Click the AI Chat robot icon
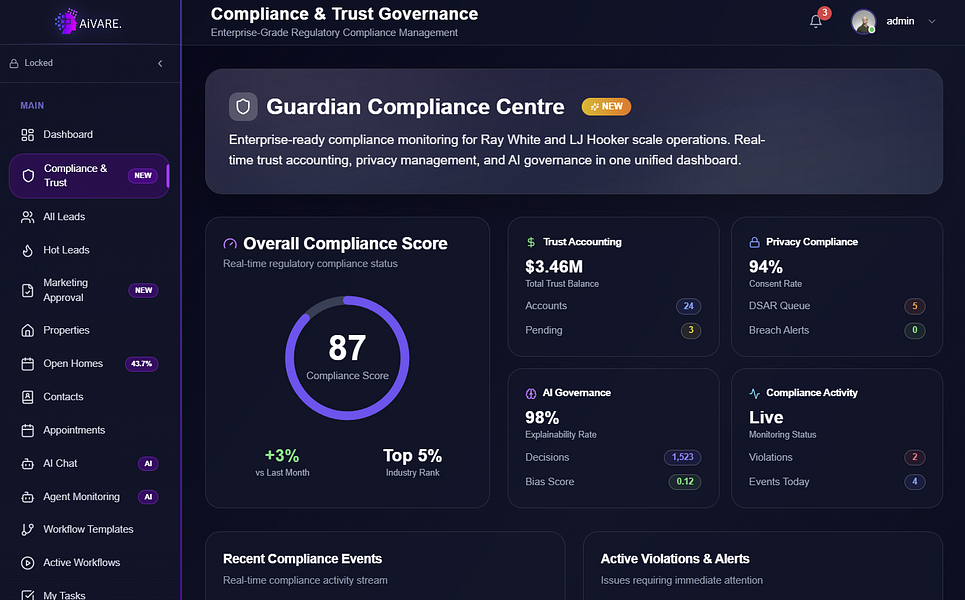 pos(28,463)
